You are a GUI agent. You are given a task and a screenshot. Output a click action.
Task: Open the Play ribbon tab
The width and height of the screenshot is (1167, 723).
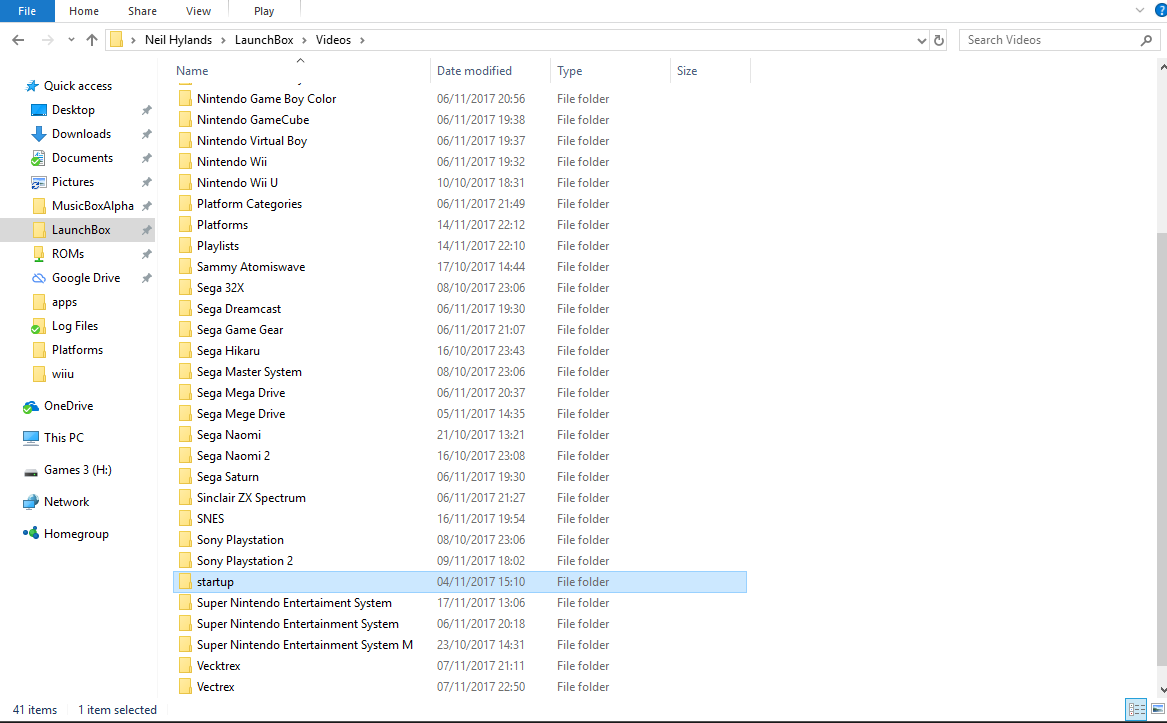pyautogui.click(x=264, y=11)
